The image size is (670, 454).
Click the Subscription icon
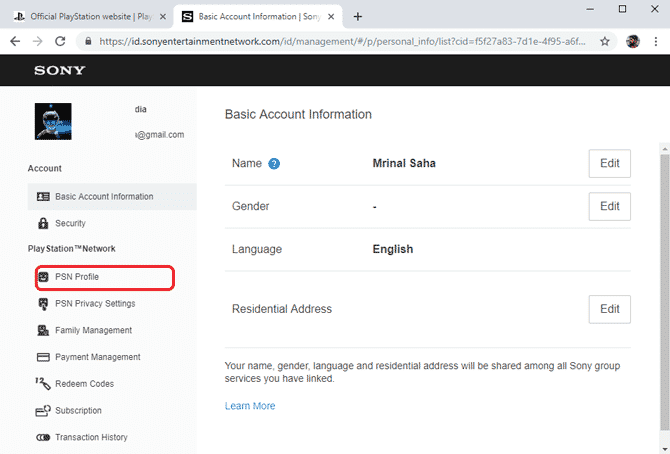click(43, 410)
